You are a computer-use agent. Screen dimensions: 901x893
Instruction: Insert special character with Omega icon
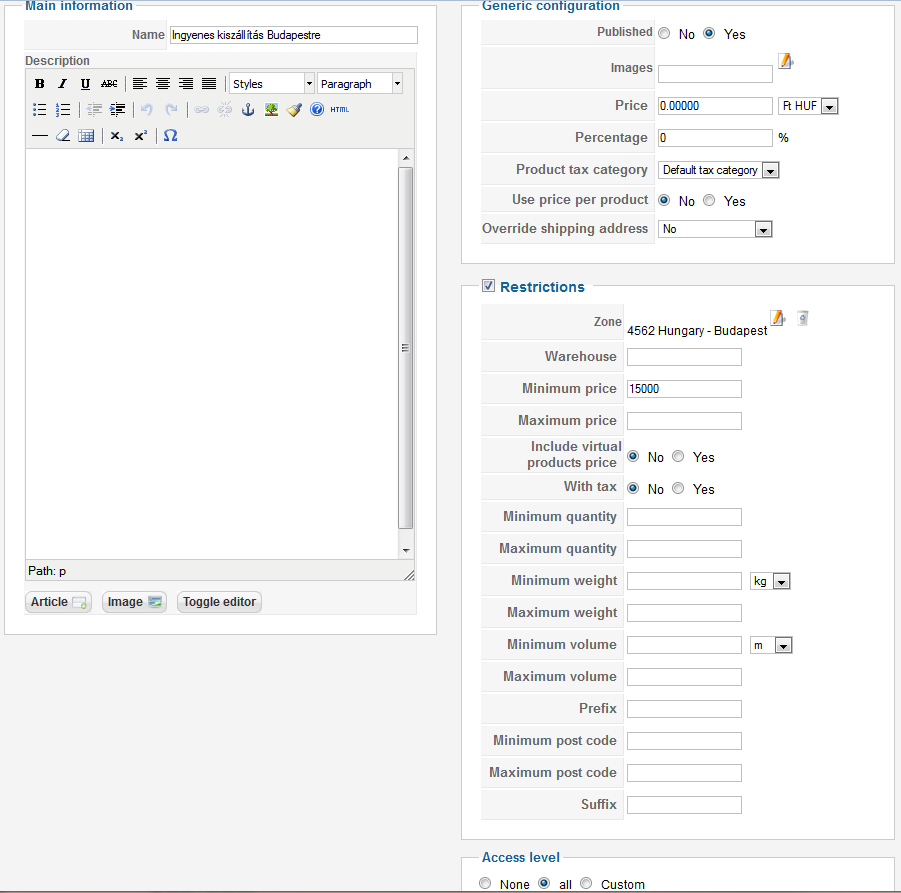click(x=170, y=136)
